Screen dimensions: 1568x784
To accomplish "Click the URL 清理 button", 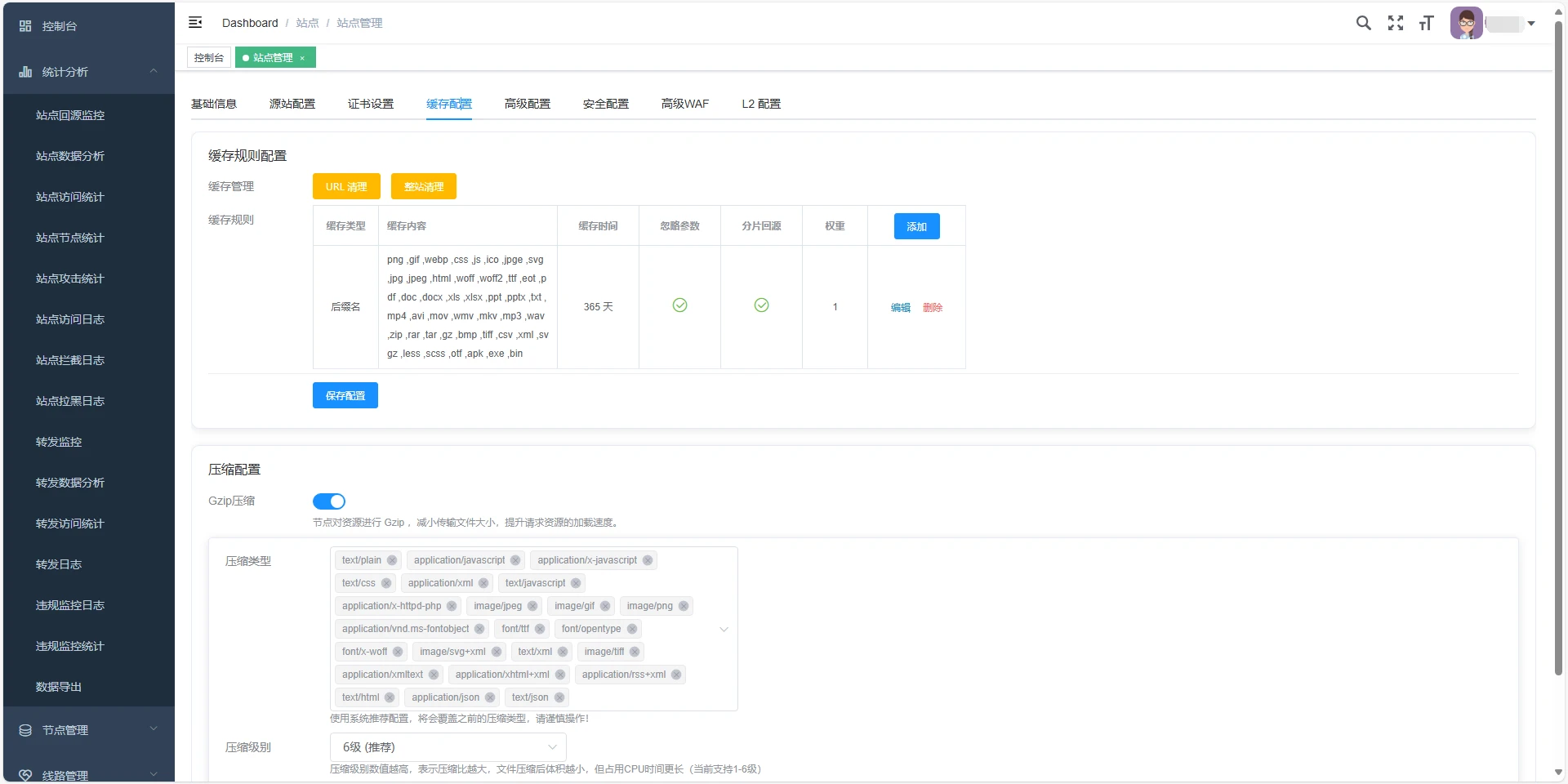I will click(346, 187).
